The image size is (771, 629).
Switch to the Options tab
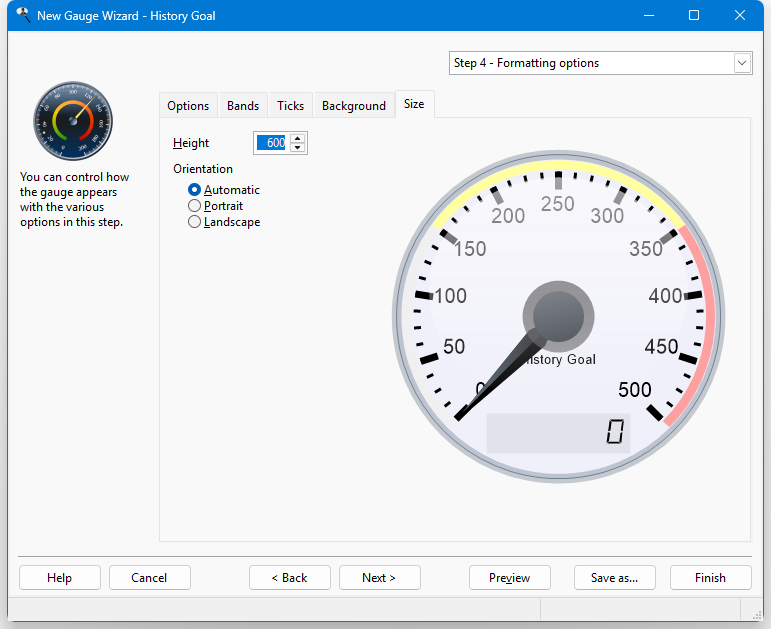coord(188,106)
